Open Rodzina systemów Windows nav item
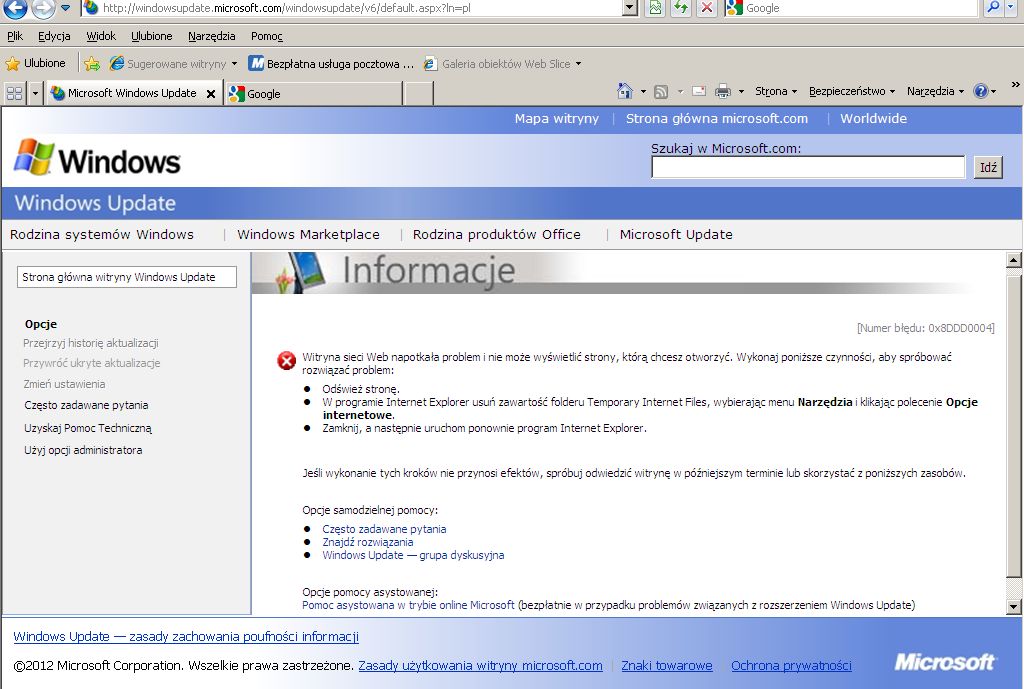 pos(102,234)
